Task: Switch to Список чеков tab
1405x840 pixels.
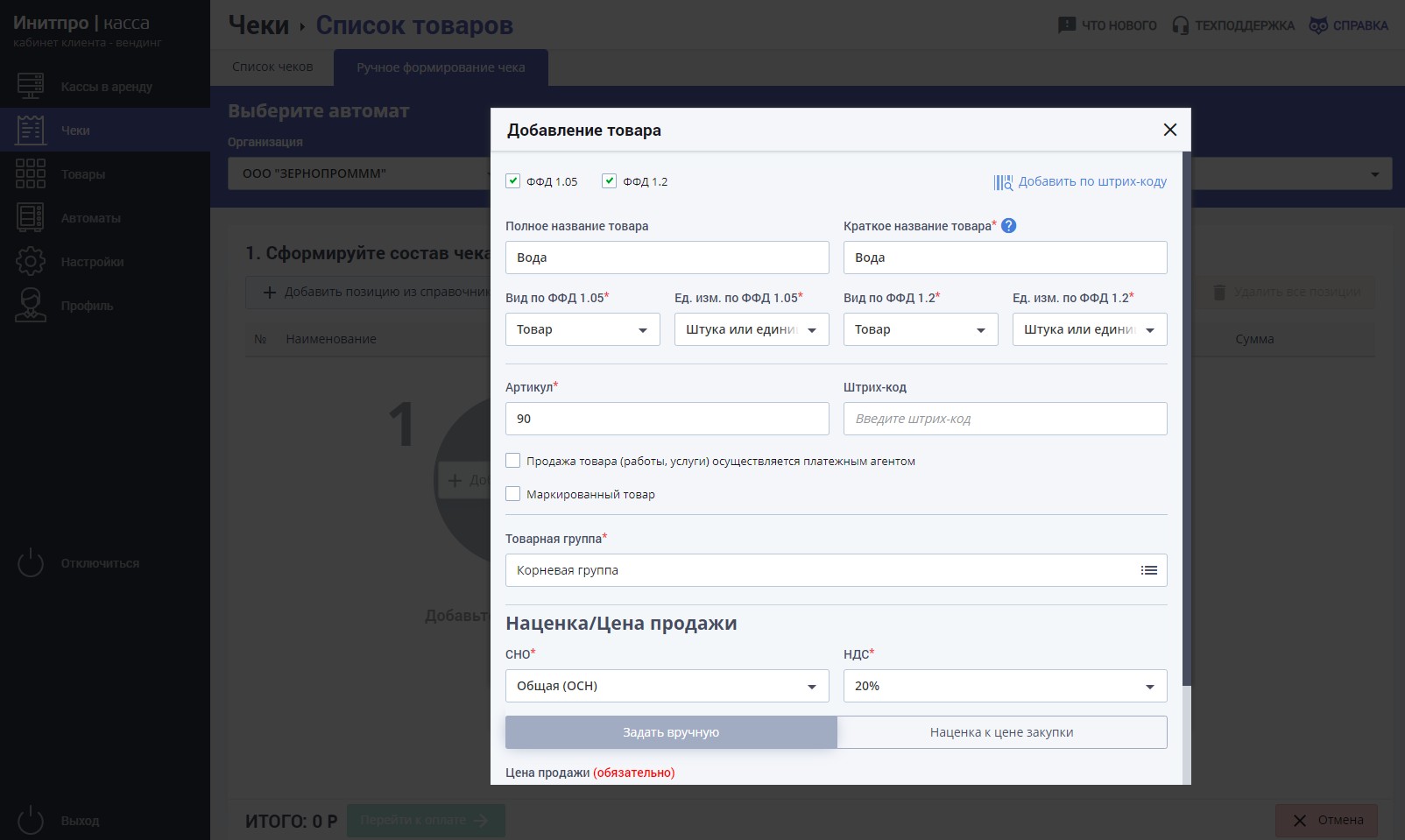Action: tap(272, 67)
